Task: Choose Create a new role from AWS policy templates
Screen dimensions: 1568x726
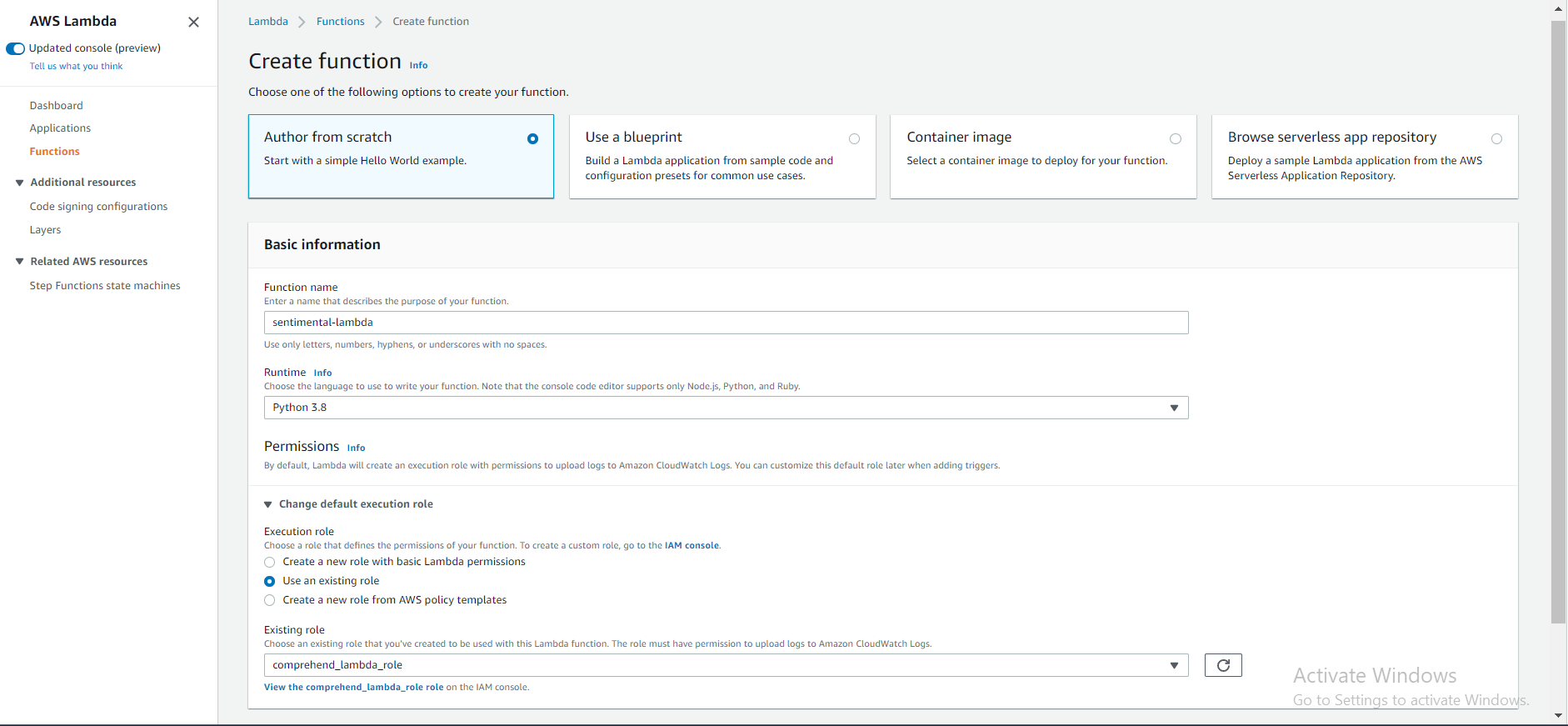Action: [269, 601]
